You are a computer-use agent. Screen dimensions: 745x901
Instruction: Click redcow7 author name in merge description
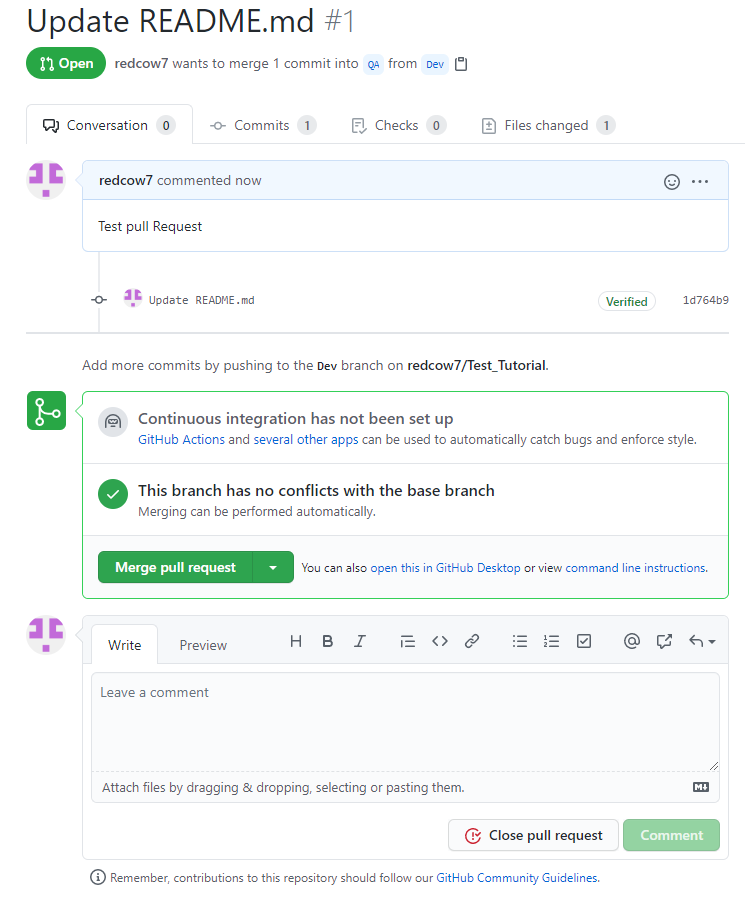point(141,63)
